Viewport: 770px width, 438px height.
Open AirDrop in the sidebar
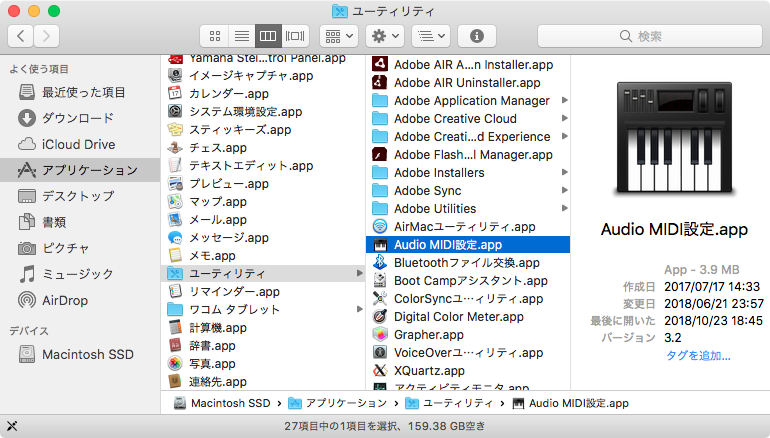coord(80,300)
